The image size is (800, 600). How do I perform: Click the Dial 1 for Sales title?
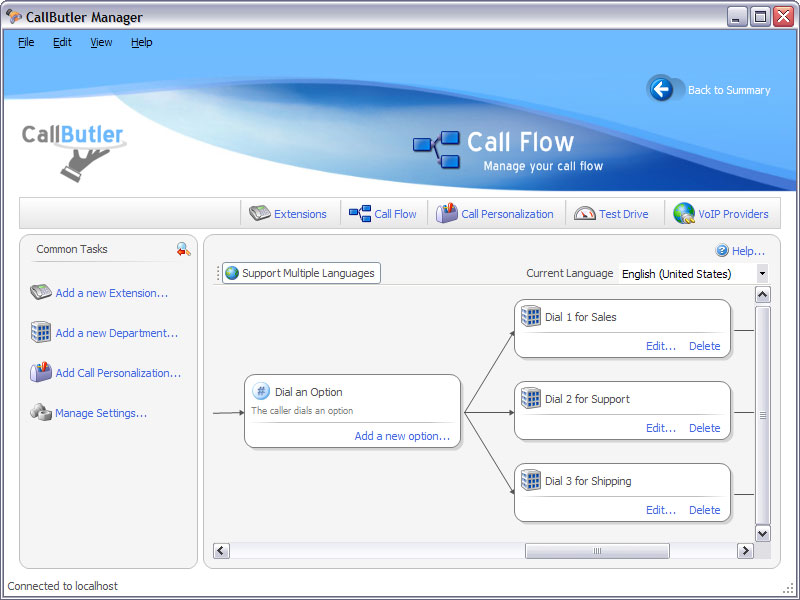(x=581, y=317)
